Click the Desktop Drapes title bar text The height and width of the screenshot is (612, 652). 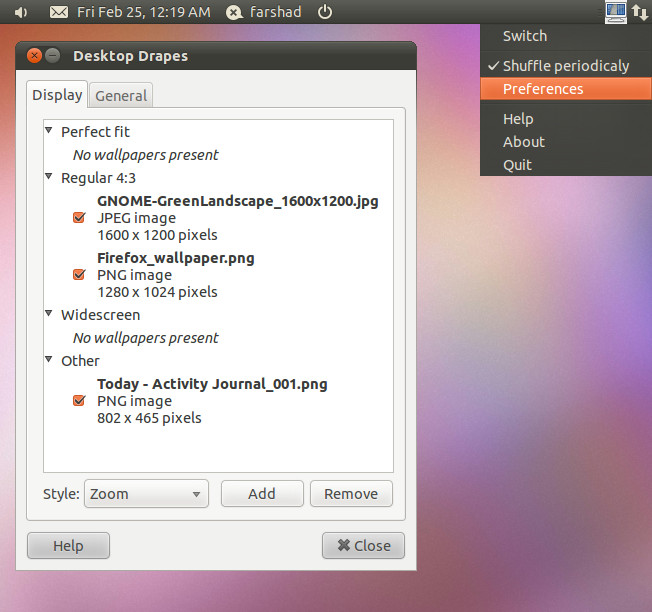pyautogui.click(x=131, y=56)
